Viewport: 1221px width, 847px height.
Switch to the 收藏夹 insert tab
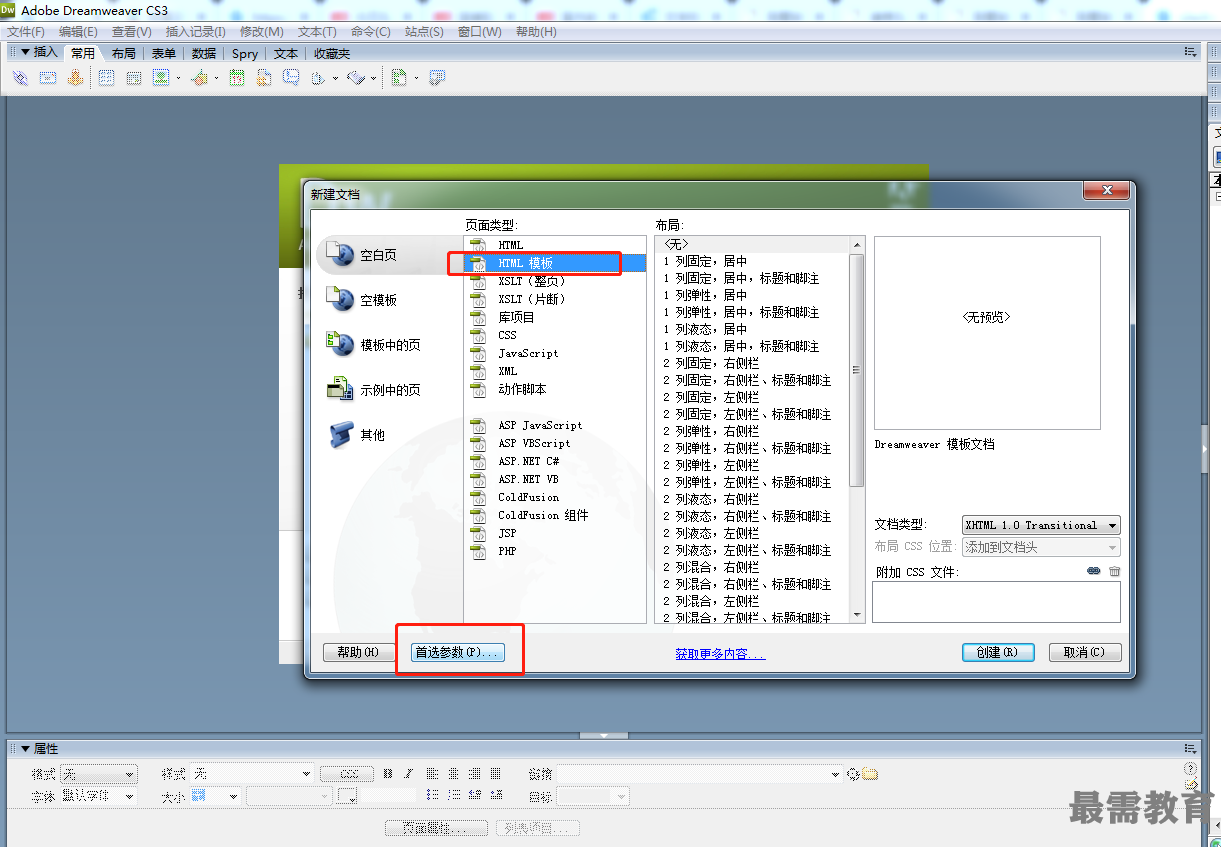coord(332,53)
